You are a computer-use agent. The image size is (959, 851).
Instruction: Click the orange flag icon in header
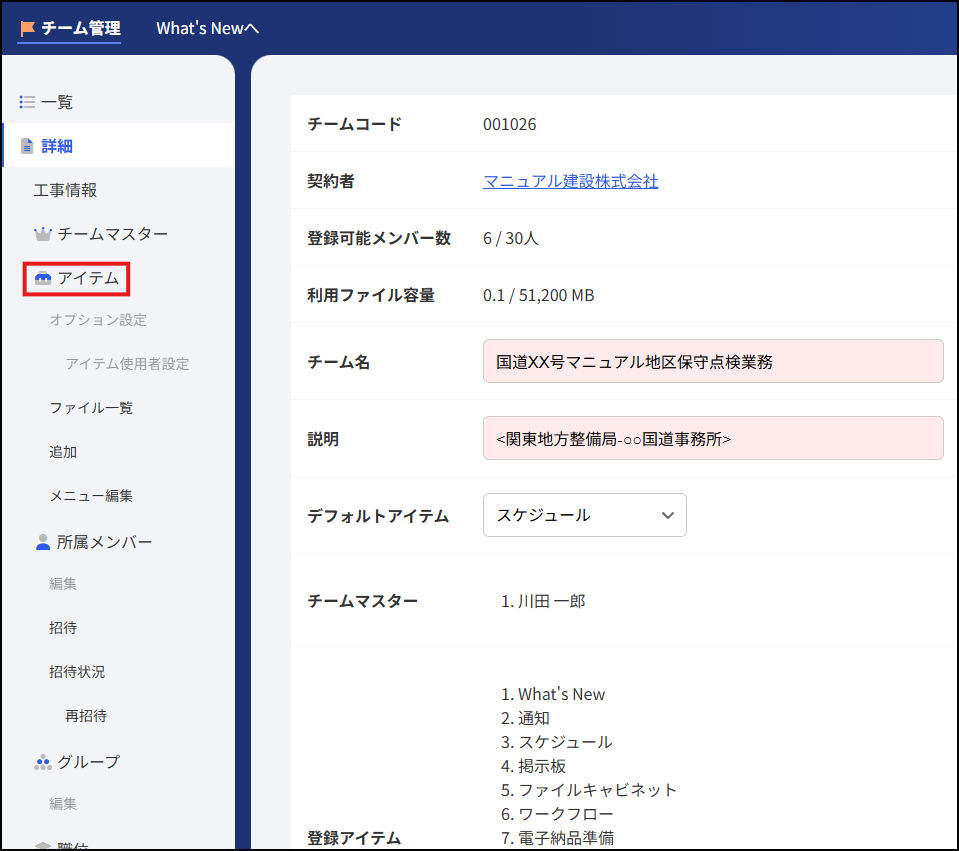pos(27,28)
